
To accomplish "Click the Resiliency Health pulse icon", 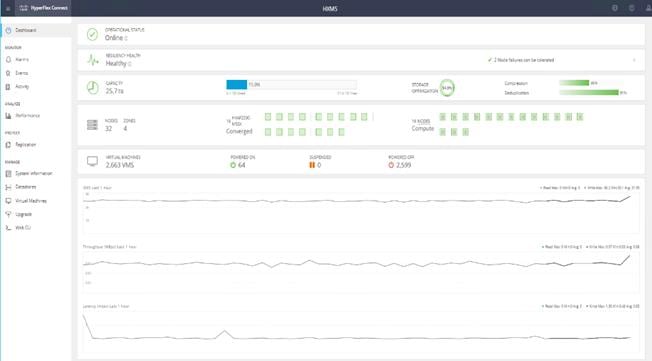I will tap(93, 60).
